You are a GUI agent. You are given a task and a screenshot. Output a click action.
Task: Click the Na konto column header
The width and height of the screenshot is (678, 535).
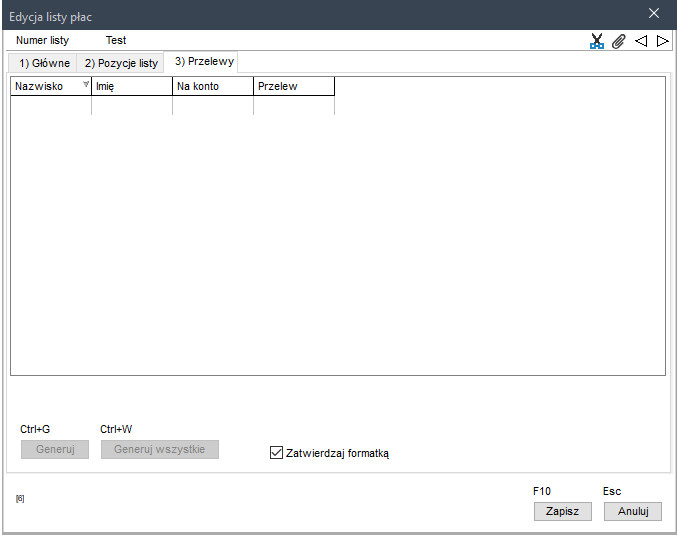[x=212, y=87]
